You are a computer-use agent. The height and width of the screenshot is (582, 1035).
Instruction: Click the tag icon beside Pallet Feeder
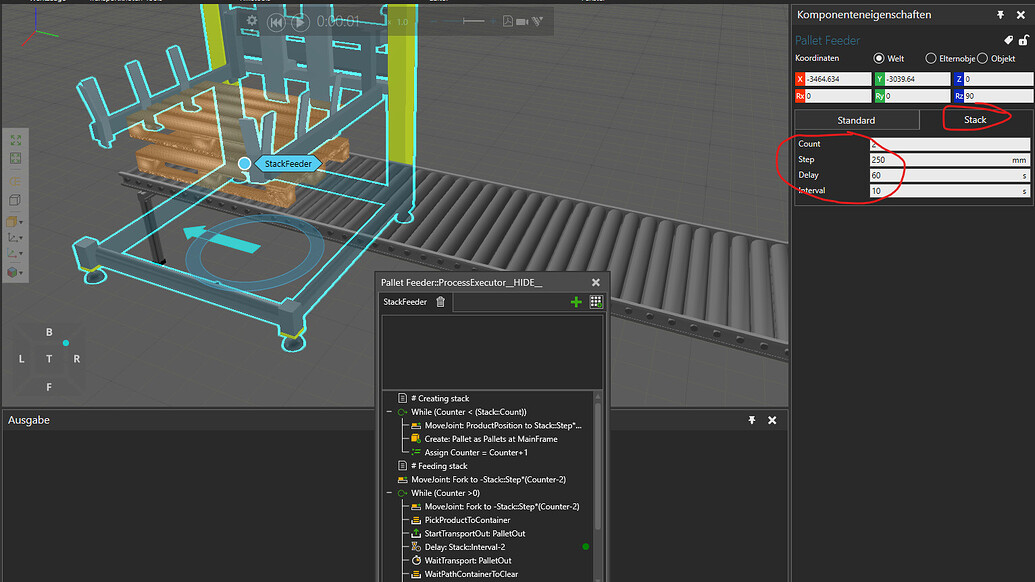click(1009, 40)
